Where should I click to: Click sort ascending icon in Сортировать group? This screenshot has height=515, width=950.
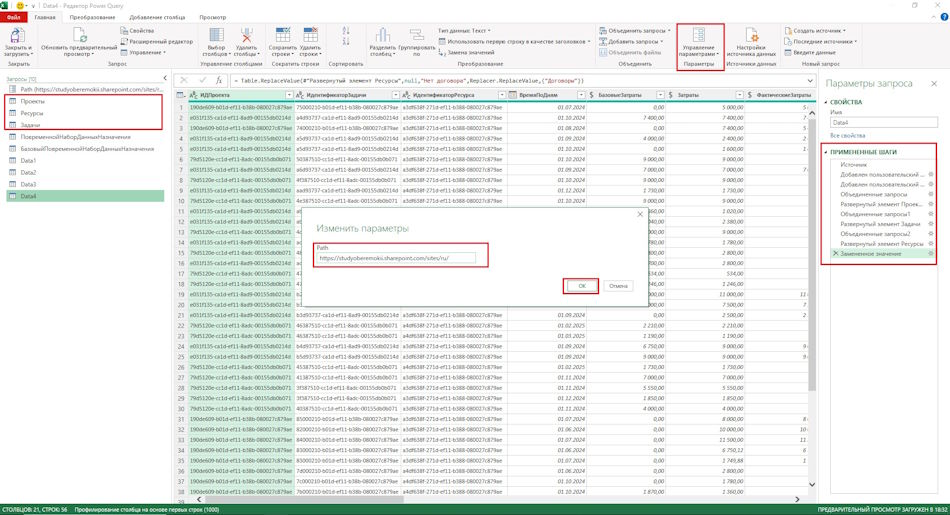(346, 30)
